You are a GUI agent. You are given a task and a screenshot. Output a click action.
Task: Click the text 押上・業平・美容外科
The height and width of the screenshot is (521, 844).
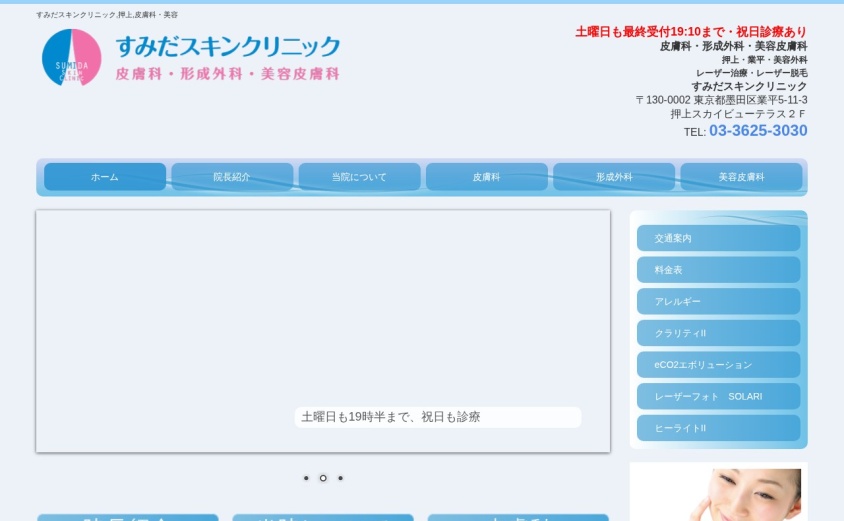click(764, 60)
